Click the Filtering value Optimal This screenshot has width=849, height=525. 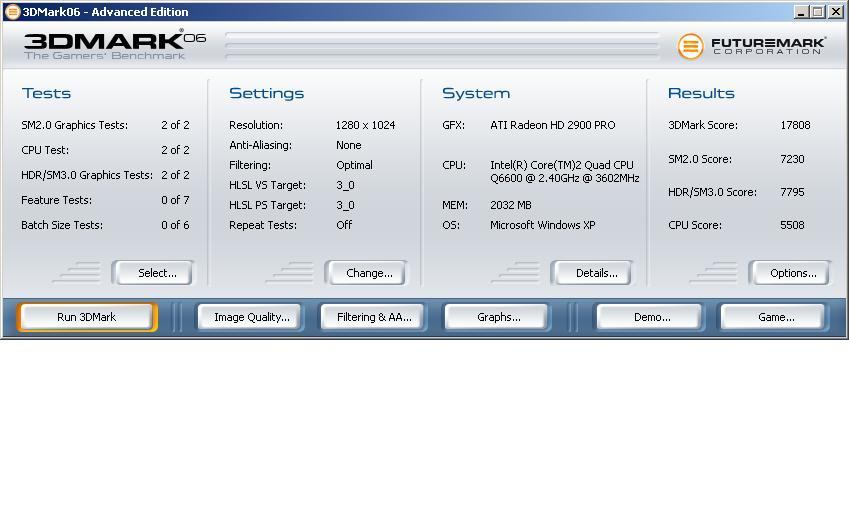tap(354, 165)
